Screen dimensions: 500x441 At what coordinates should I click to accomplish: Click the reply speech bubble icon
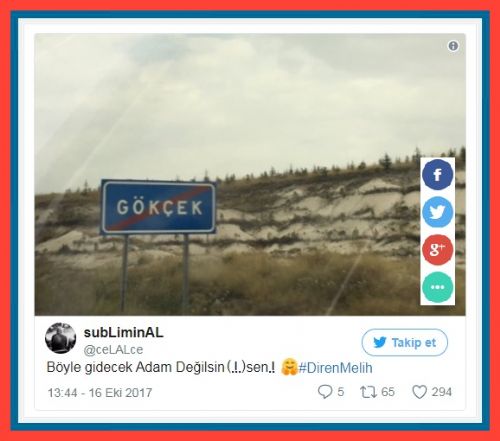tap(325, 392)
